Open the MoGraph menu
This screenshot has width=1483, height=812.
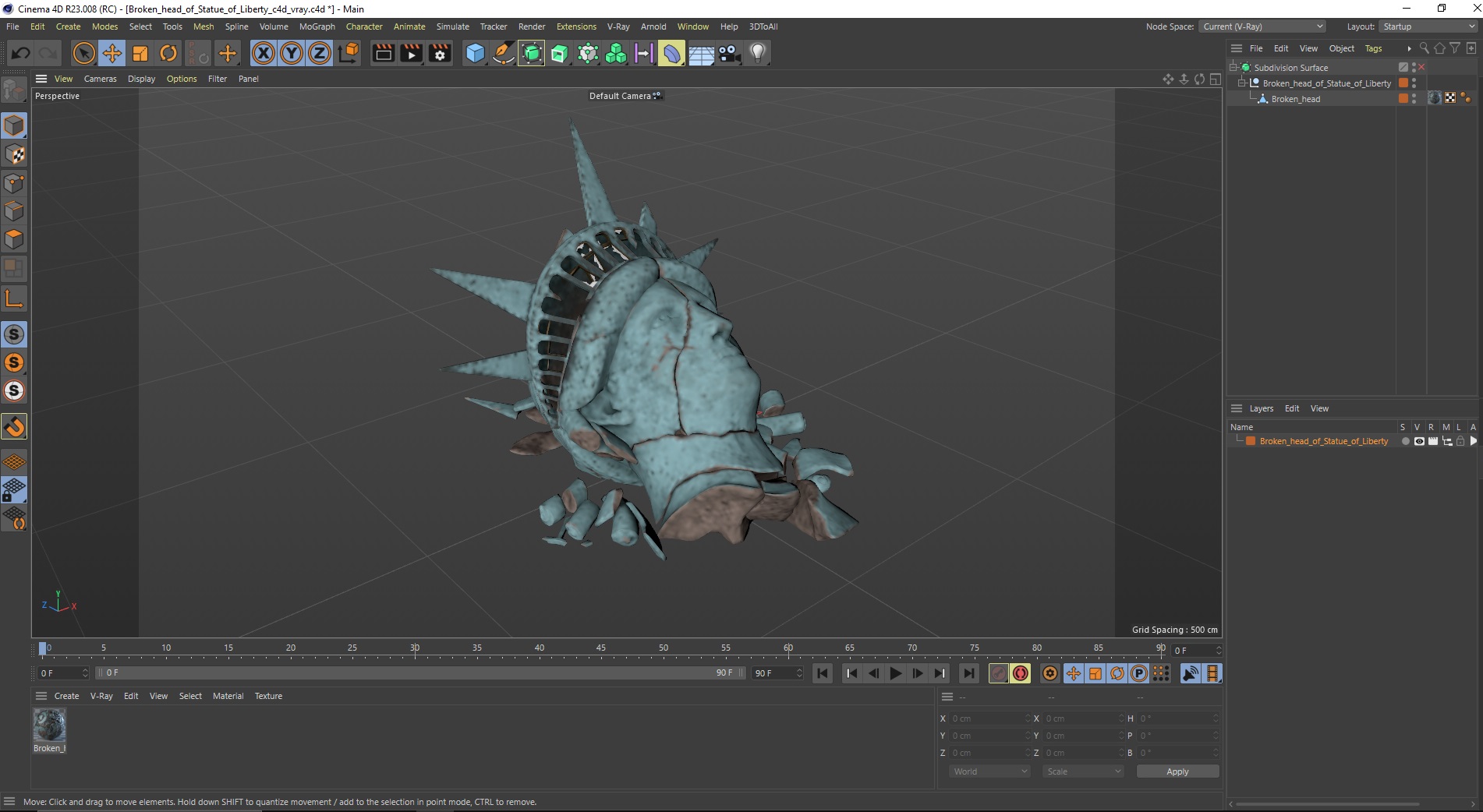point(317,26)
